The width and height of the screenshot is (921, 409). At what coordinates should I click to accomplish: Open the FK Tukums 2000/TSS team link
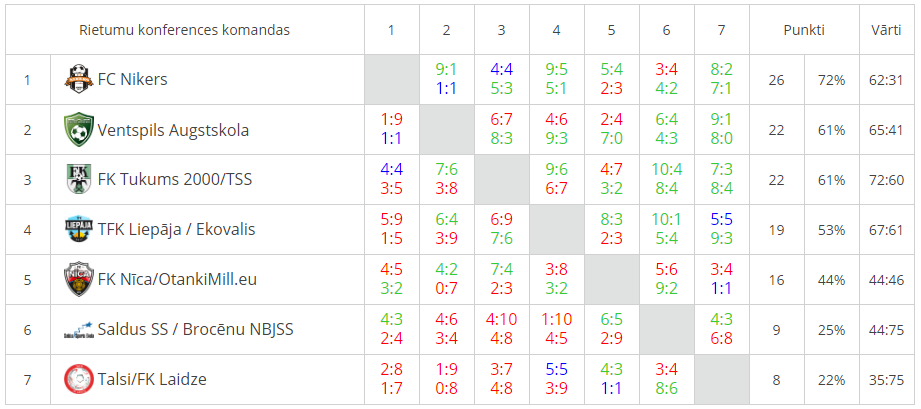tap(176, 179)
